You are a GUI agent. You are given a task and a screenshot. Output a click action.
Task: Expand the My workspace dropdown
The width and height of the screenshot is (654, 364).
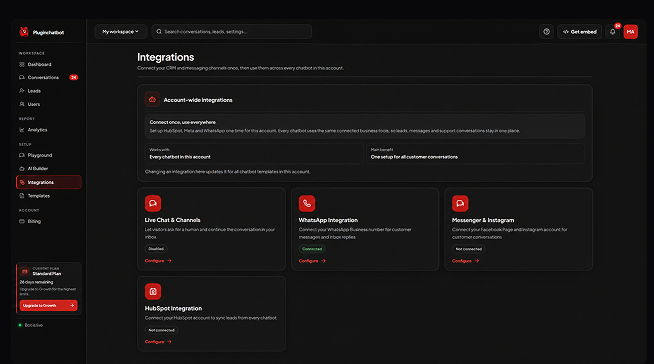121,32
